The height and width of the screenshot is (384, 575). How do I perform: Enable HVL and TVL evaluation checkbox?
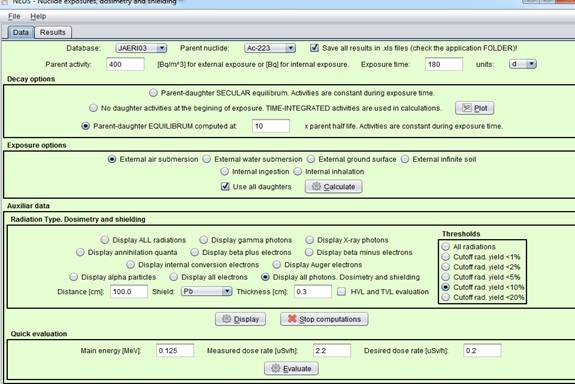click(x=341, y=292)
